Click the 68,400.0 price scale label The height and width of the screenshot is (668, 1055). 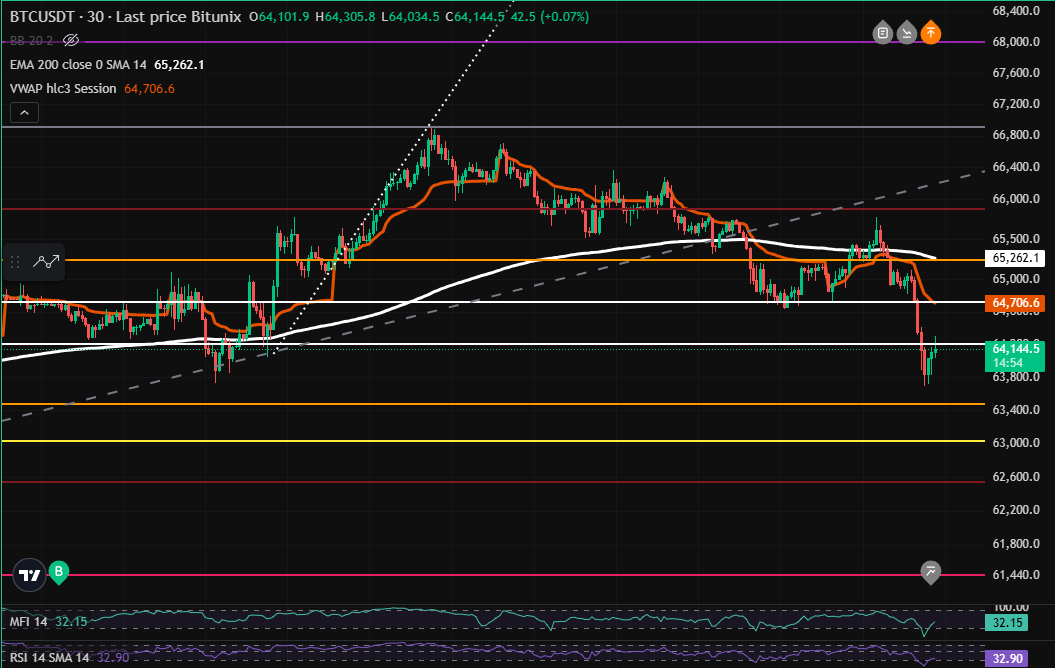pyautogui.click(x=1016, y=10)
